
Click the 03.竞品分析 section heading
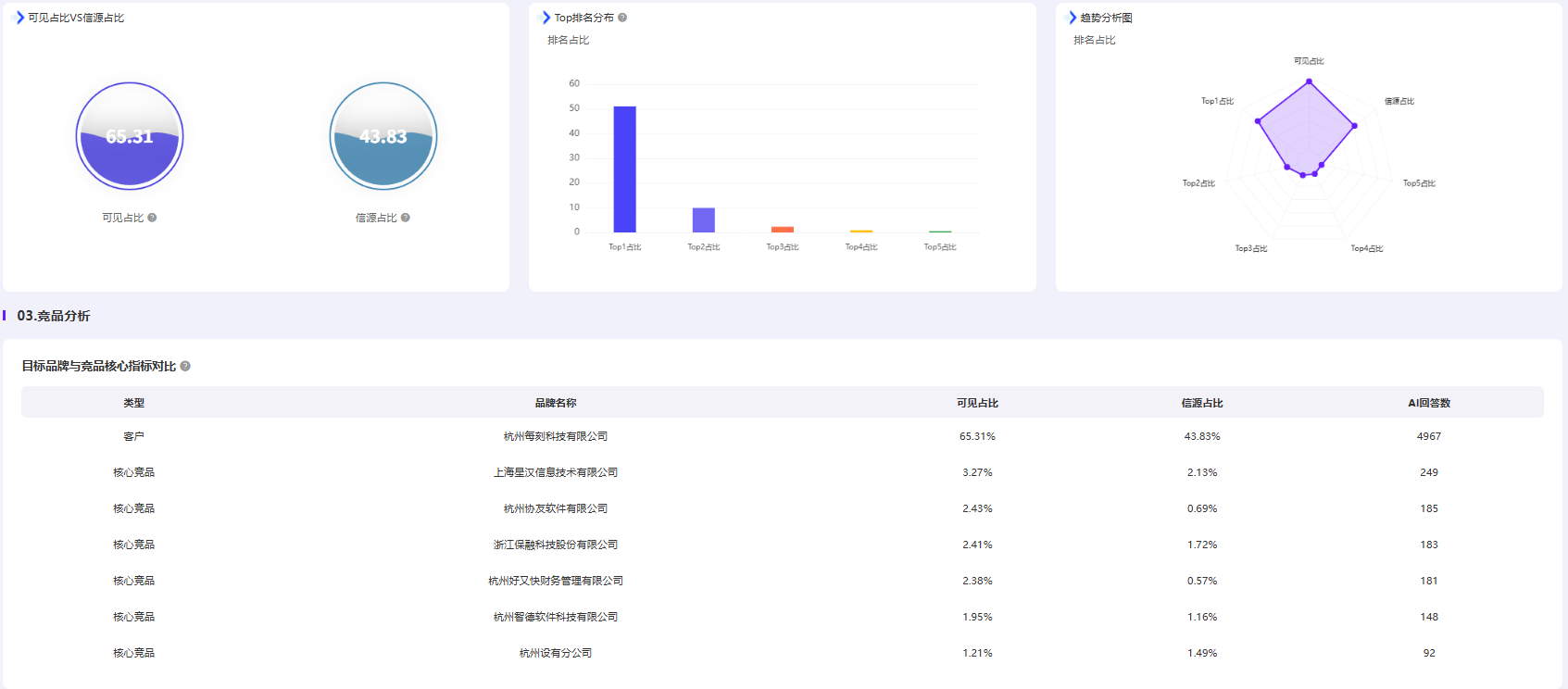54,316
